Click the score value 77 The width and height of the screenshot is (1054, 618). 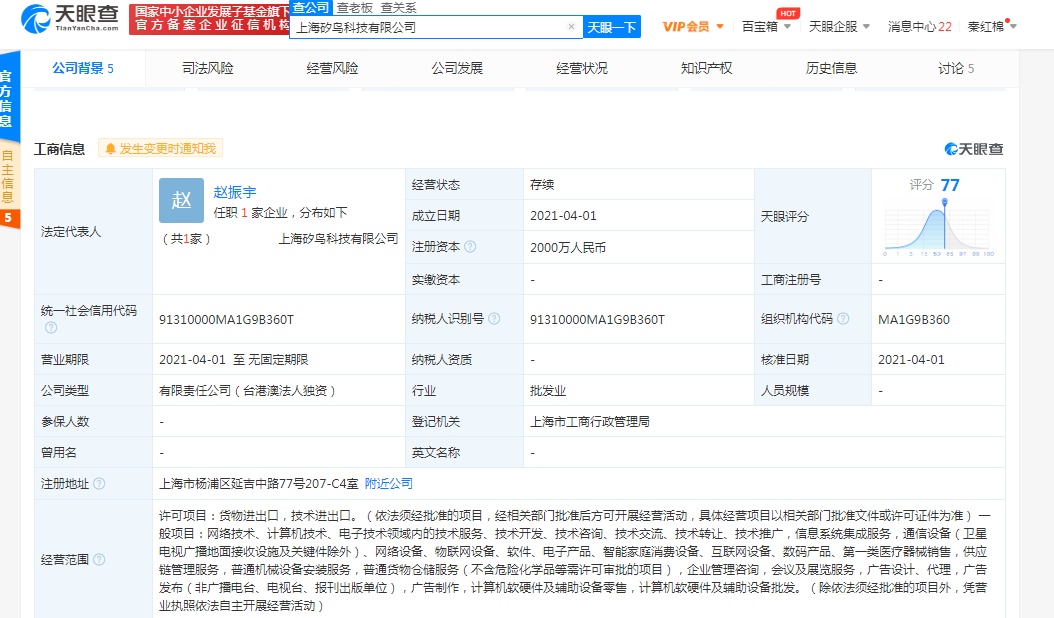point(950,185)
